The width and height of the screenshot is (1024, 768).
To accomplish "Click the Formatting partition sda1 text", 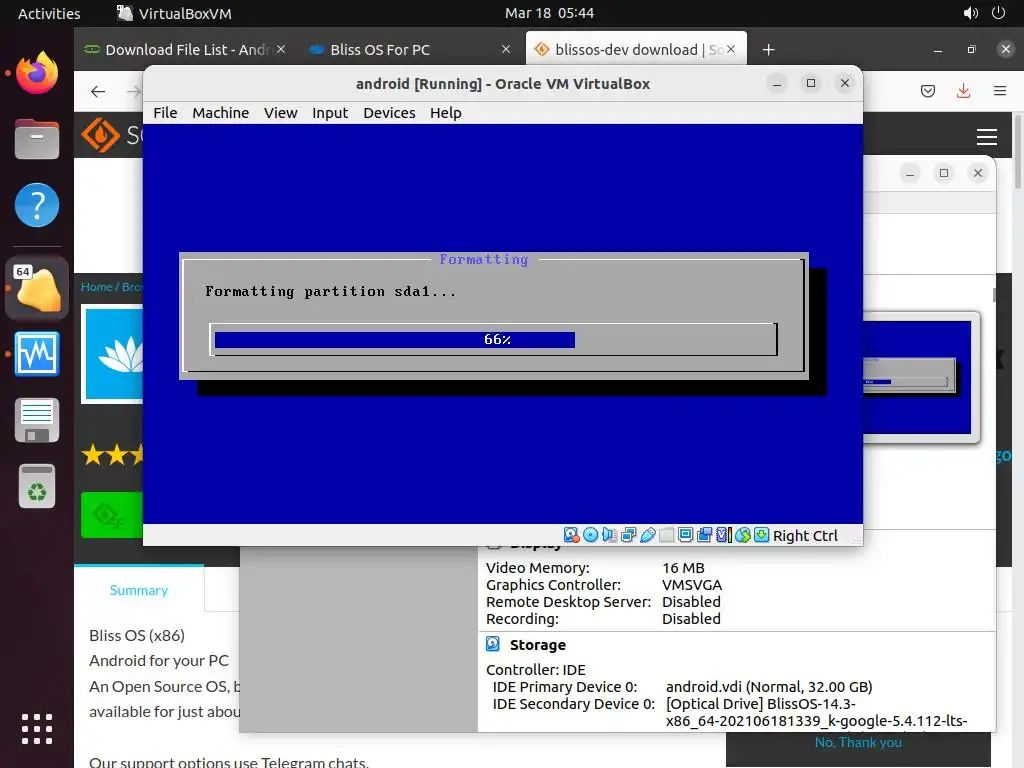I will (330, 292).
